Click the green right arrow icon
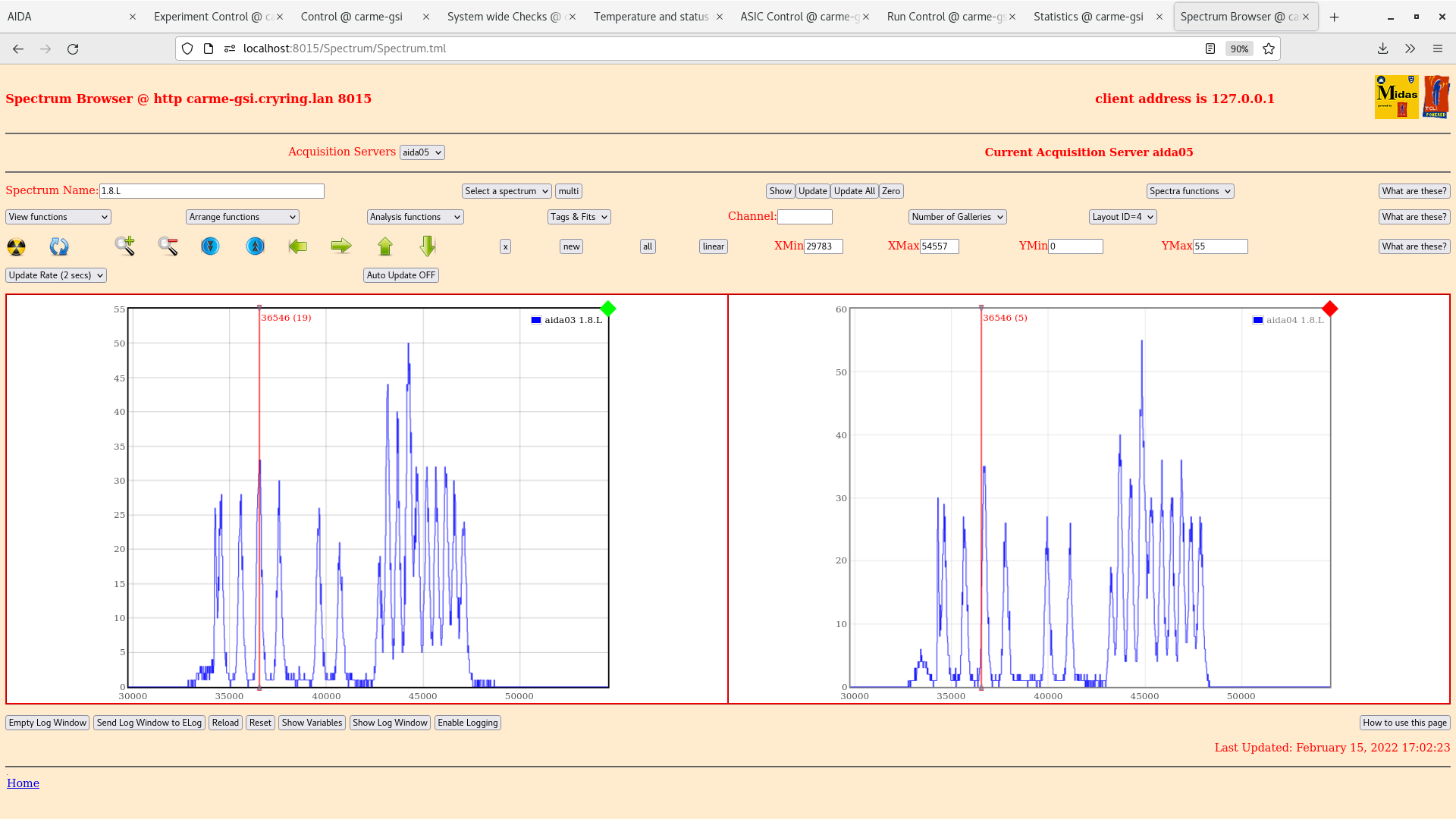This screenshot has height=819, width=1456. (x=341, y=246)
